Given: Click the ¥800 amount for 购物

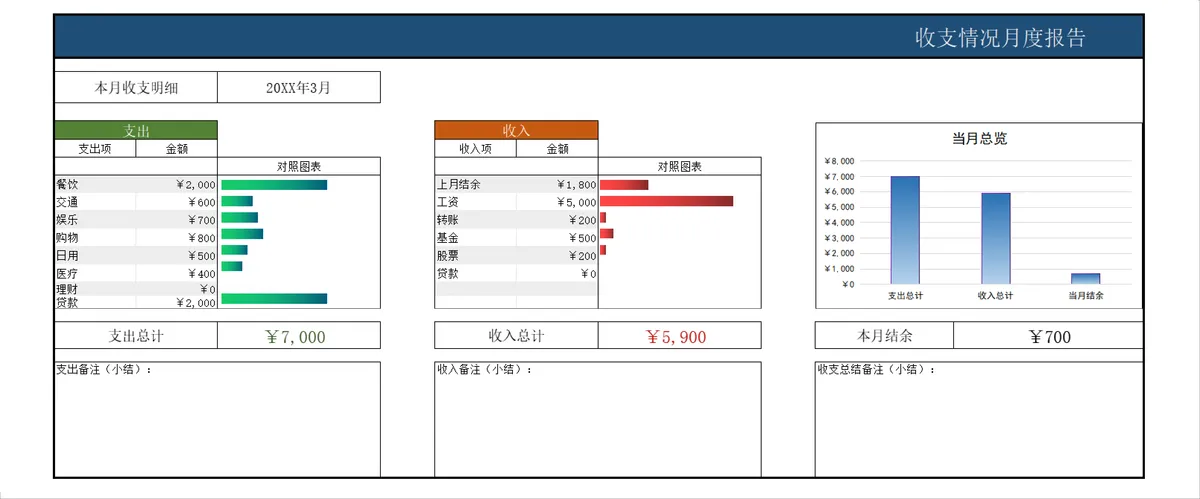Looking at the screenshot, I should pyautogui.click(x=177, y=237).
